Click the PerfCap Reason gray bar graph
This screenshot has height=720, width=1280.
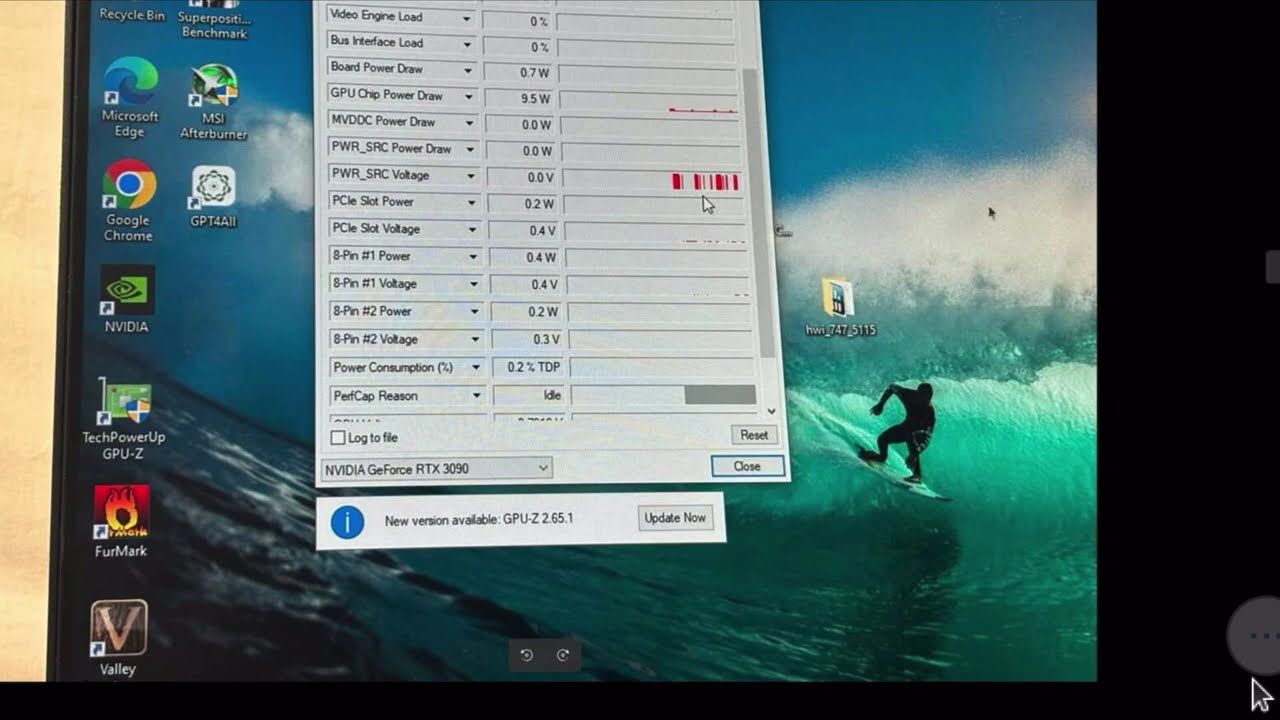664,396
